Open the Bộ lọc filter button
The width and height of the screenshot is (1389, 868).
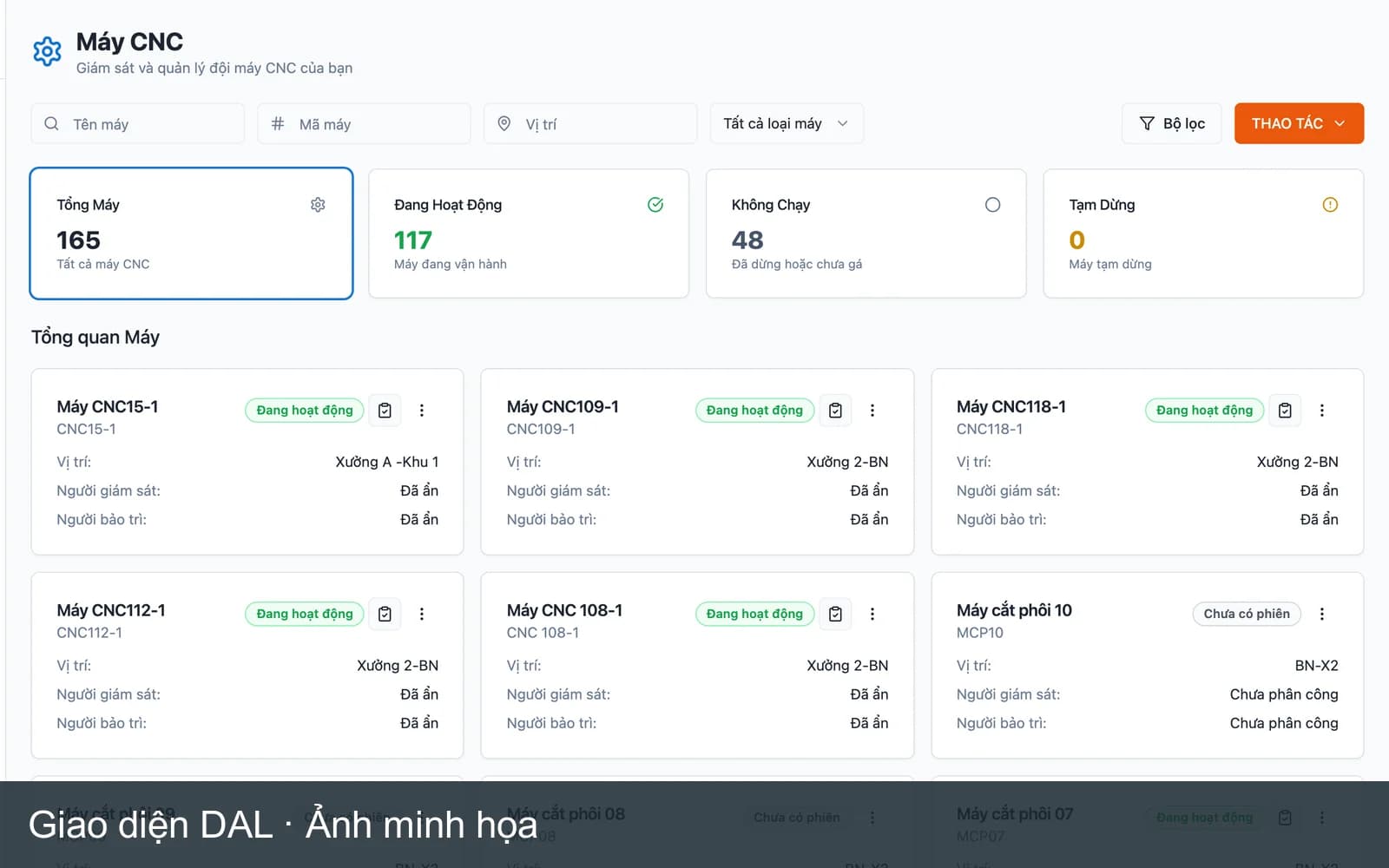pyautogui.click(x=1172, y=123)
